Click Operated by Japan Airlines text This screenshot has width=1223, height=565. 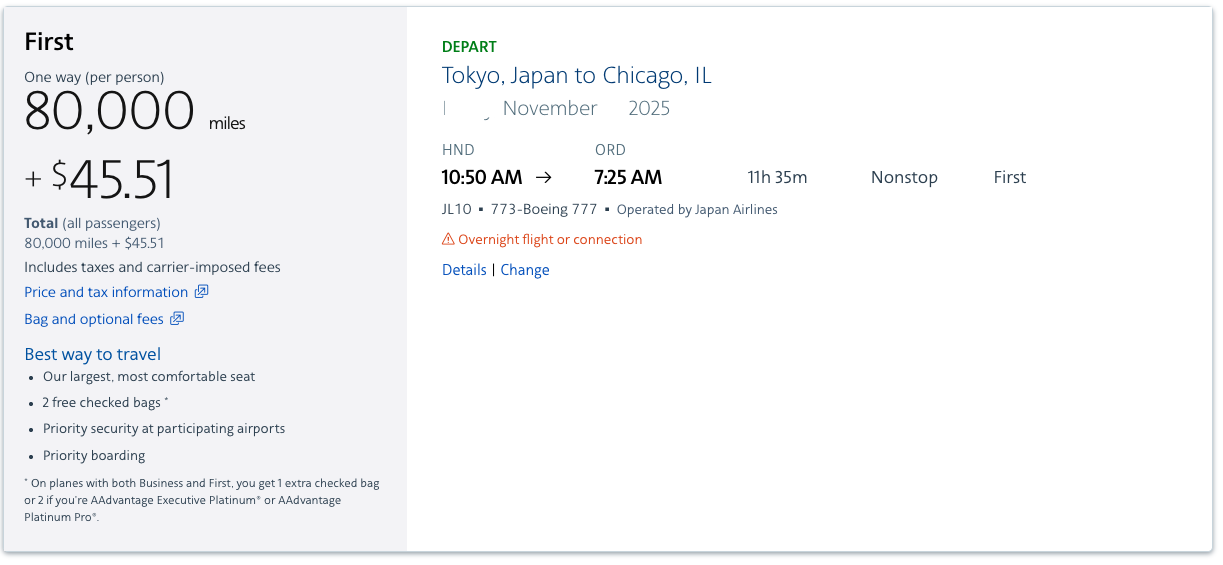pos(697,210)
